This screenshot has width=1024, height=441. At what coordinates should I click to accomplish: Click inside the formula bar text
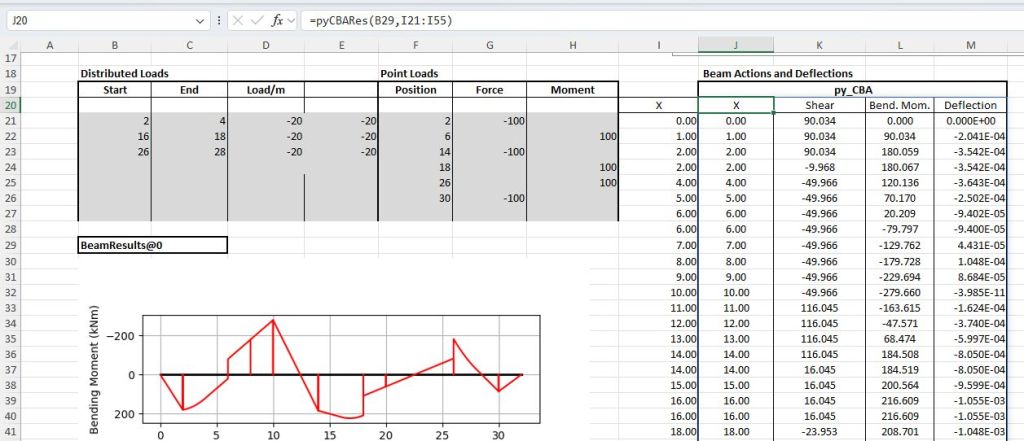[600, 20]
